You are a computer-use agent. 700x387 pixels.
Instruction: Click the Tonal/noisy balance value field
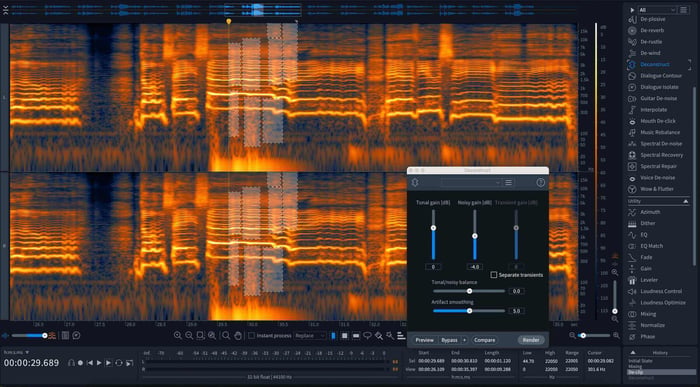(516, 291)
